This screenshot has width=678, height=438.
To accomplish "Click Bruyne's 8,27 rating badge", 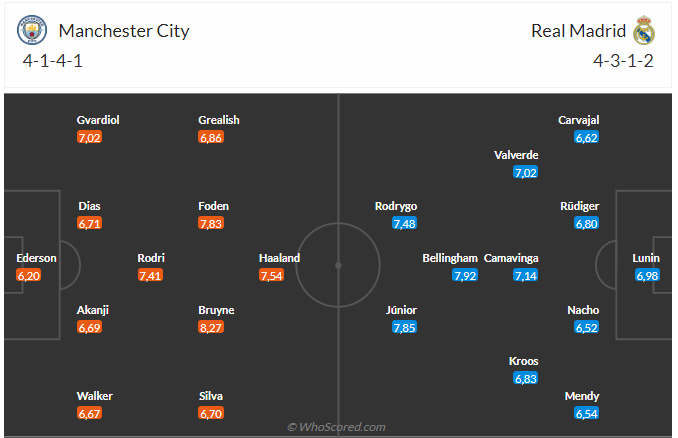I will tap(211, 327).
